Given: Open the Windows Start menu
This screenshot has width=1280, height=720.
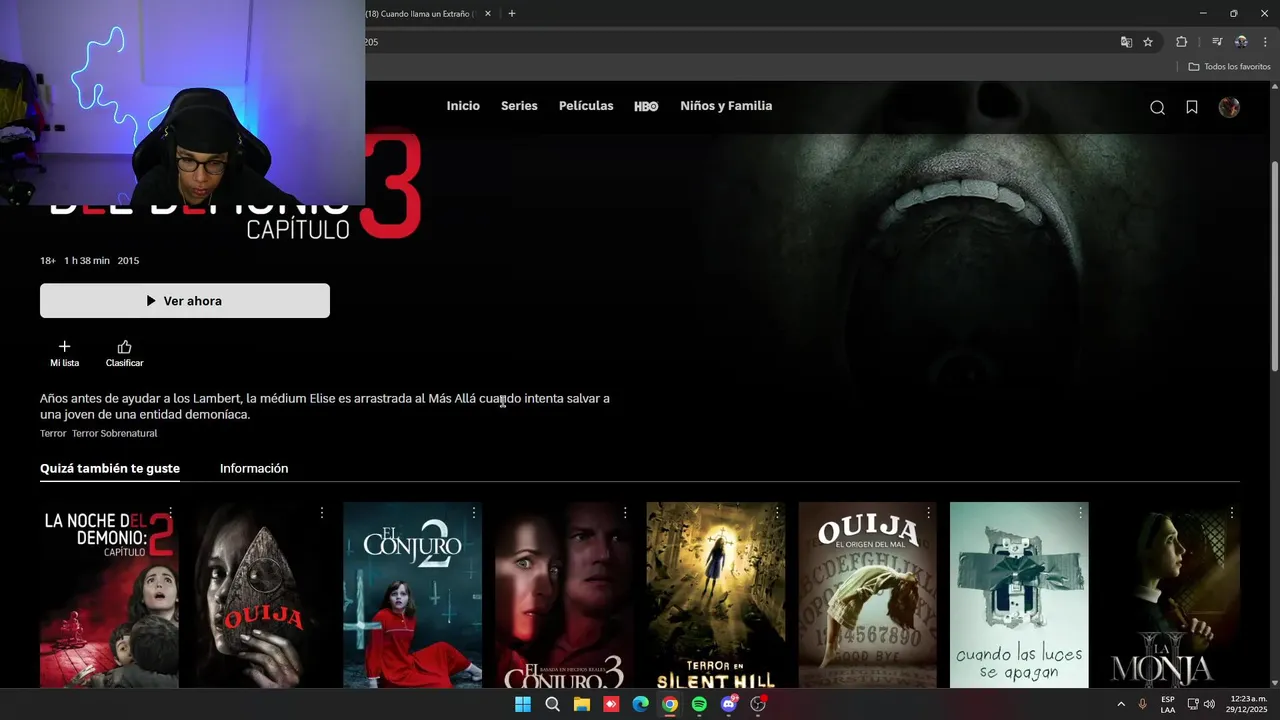Looking at the screenshot, I should tap(523, 704).
